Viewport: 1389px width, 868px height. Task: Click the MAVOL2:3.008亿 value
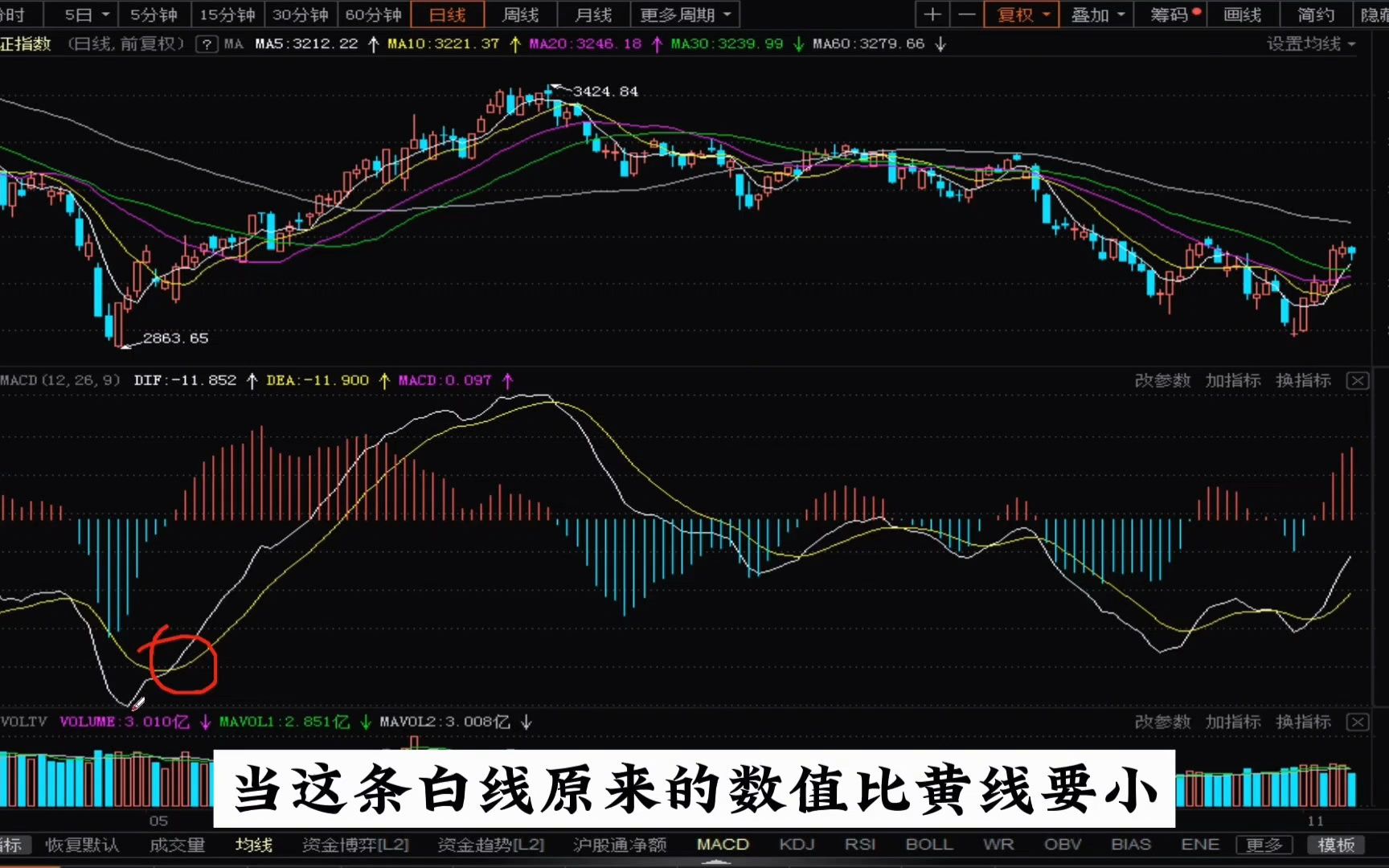(x=445, y=722)
